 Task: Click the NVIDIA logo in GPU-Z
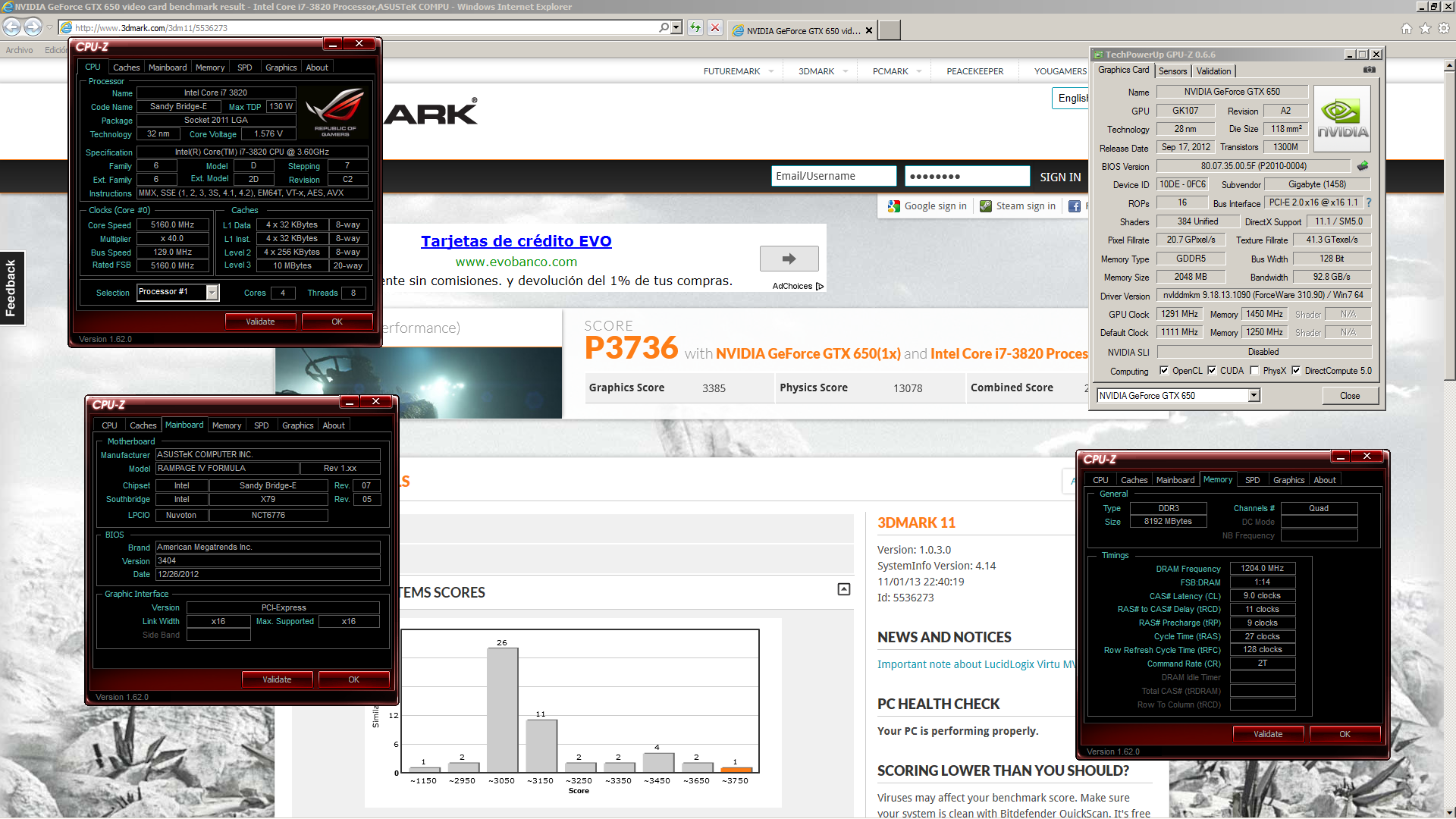[1342, 119]
